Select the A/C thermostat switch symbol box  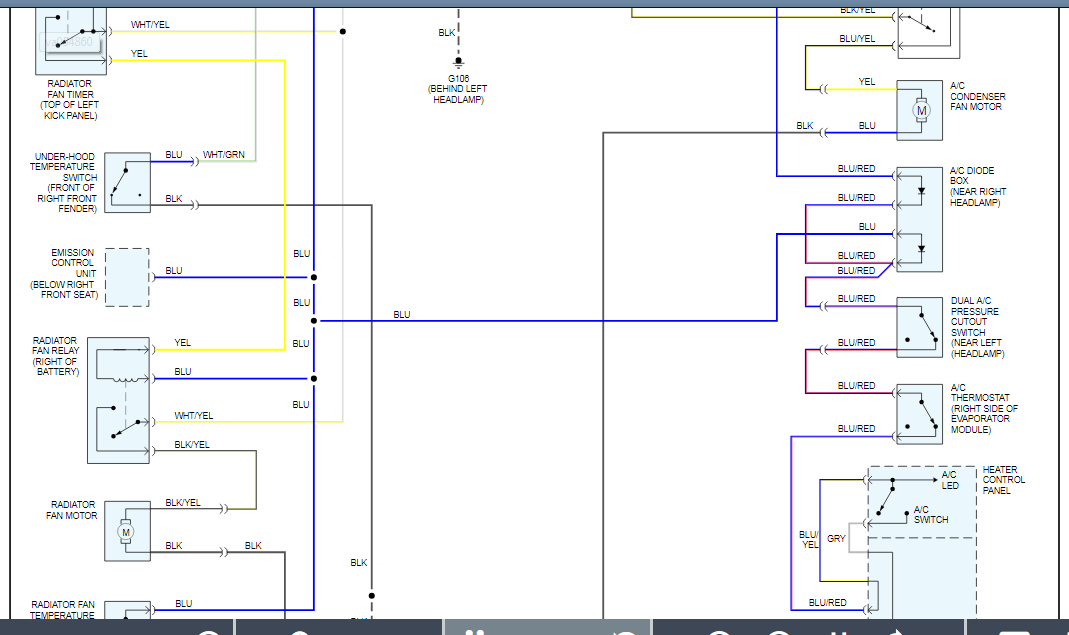(920, 414)
